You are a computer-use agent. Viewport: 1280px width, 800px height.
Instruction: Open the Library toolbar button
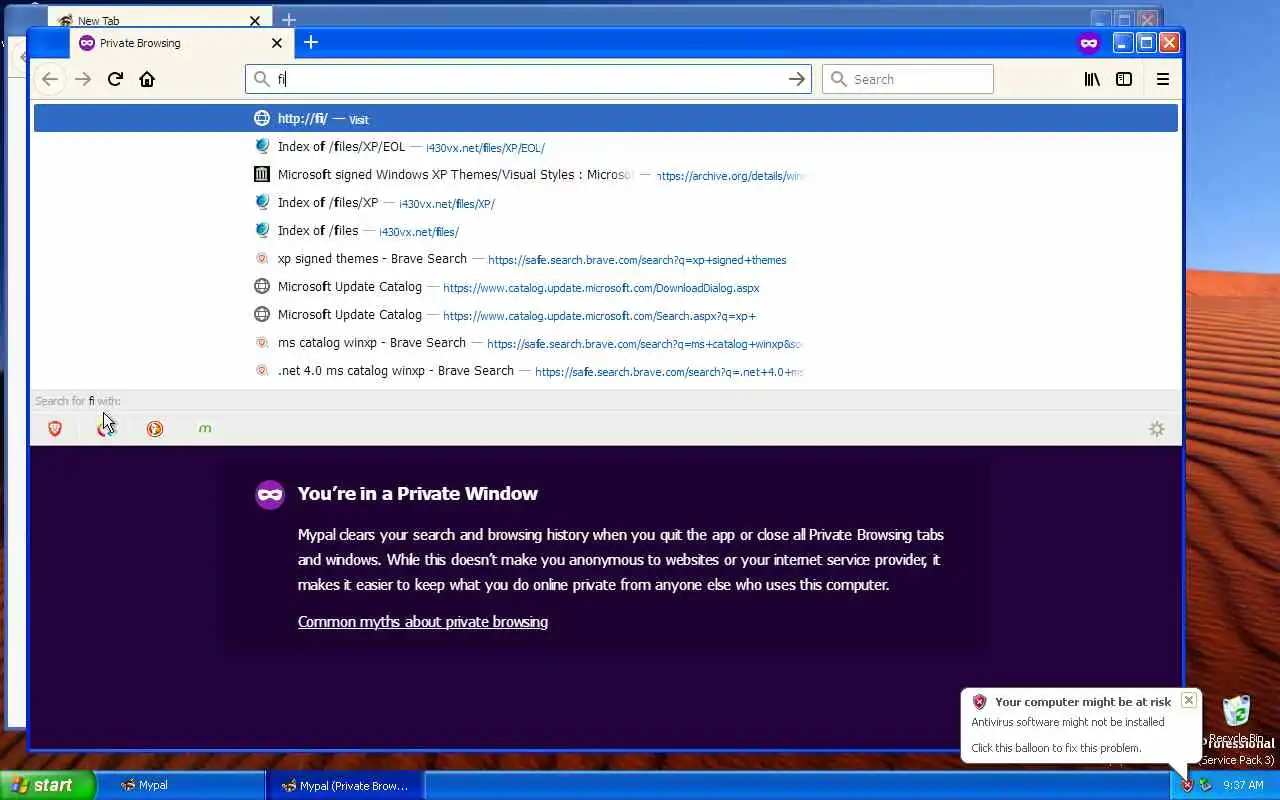pos(1092,79)
